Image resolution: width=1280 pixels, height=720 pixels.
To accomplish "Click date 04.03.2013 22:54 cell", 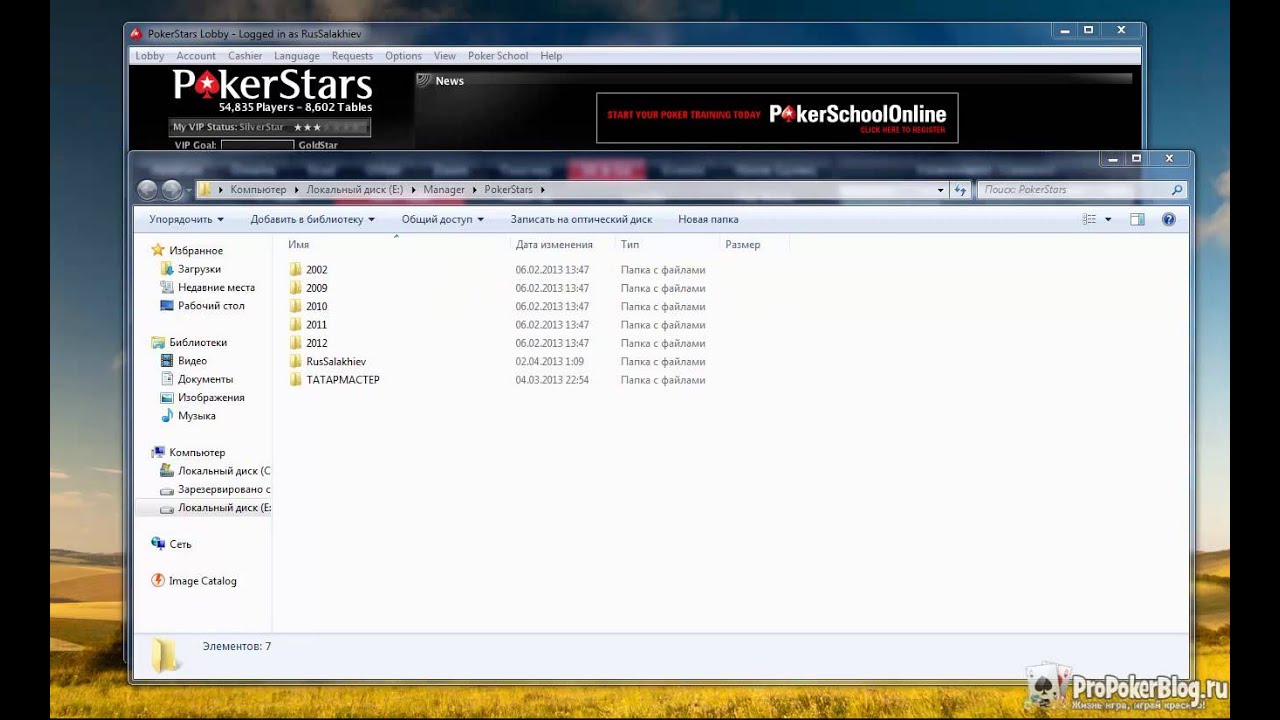I will click(x=552, y=380).
